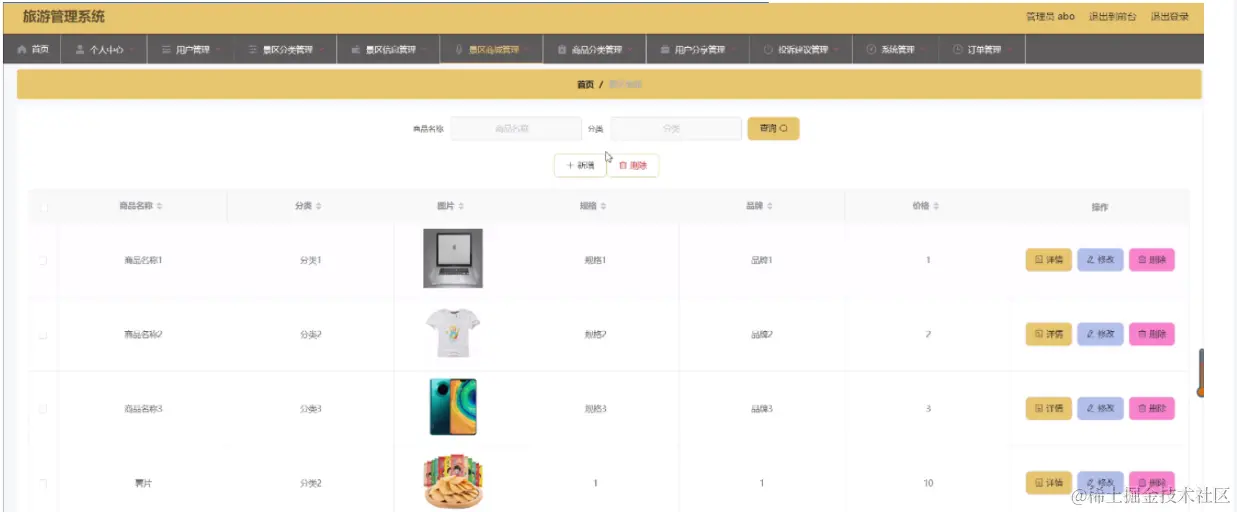The image size is (1237, 512).
Task: Sort by the 规格 column arrows
Action: (603, 206)
